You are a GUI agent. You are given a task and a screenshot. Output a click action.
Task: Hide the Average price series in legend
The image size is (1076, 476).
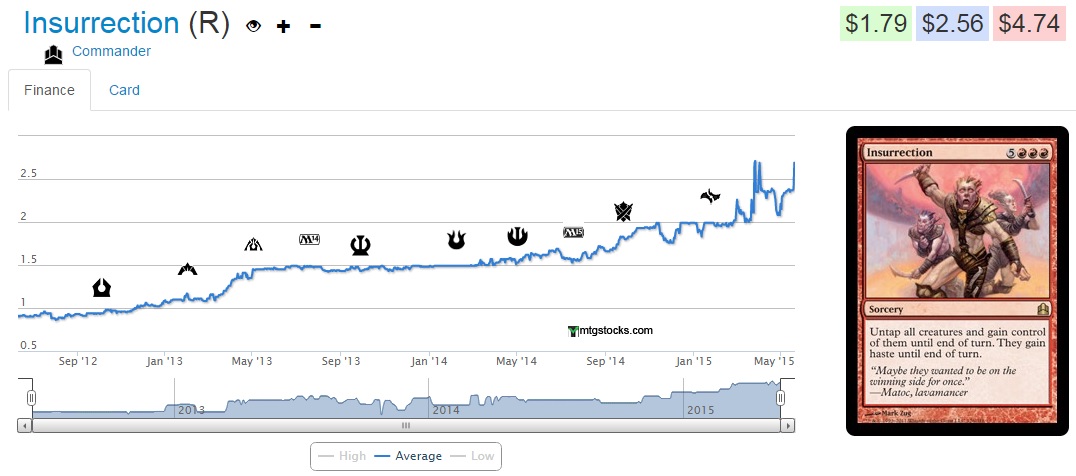408,456
